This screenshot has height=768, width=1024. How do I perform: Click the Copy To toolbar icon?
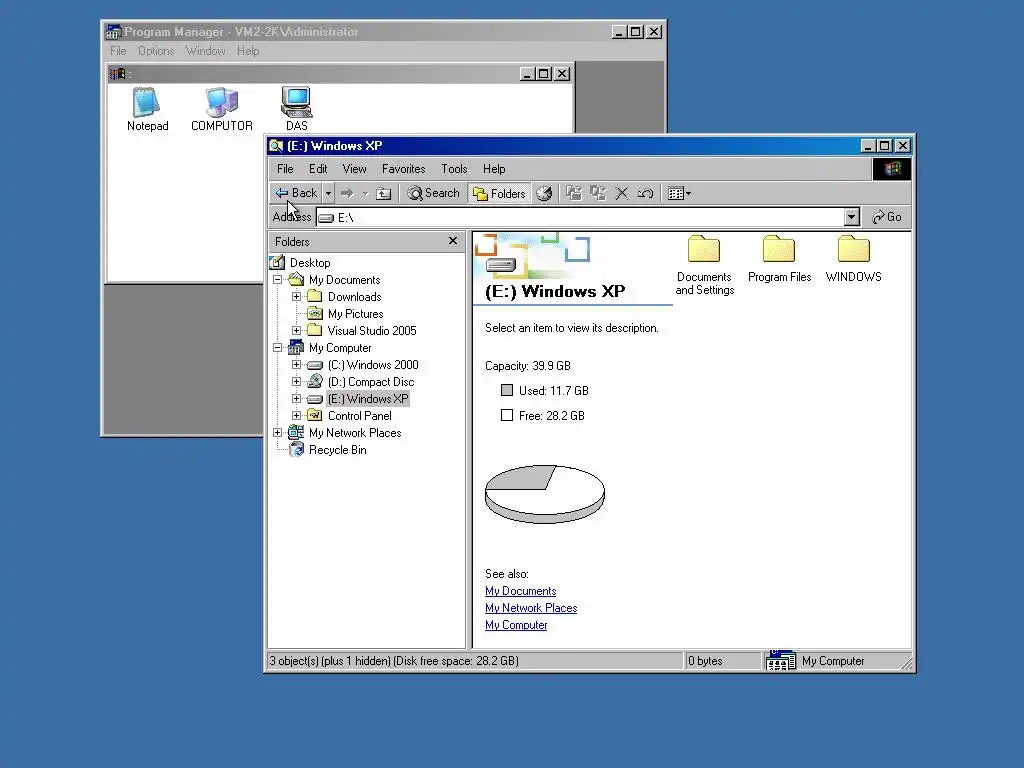click(598, 193)
